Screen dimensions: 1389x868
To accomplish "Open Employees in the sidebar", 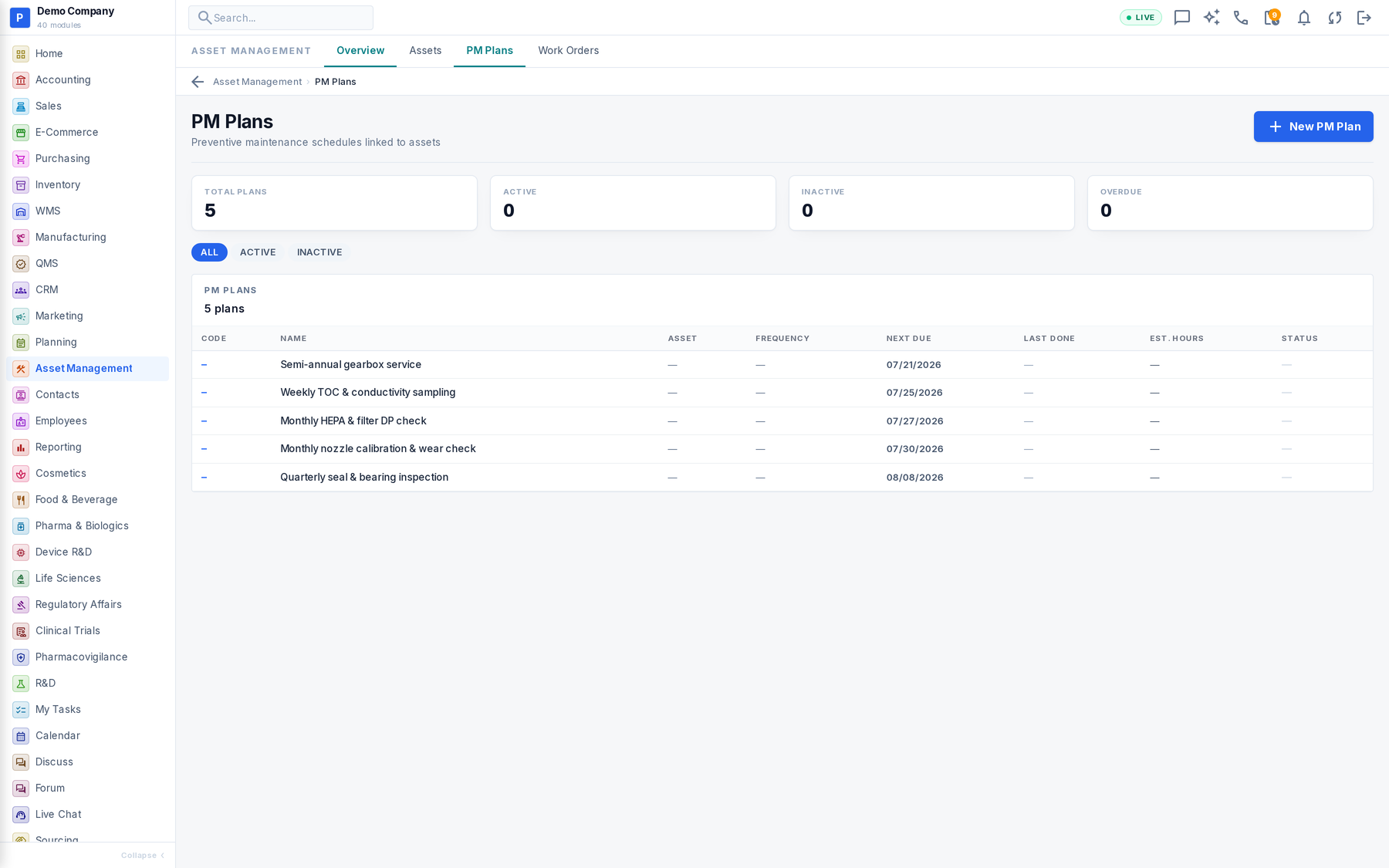I will pyautogui.click(x=87, y=421).
